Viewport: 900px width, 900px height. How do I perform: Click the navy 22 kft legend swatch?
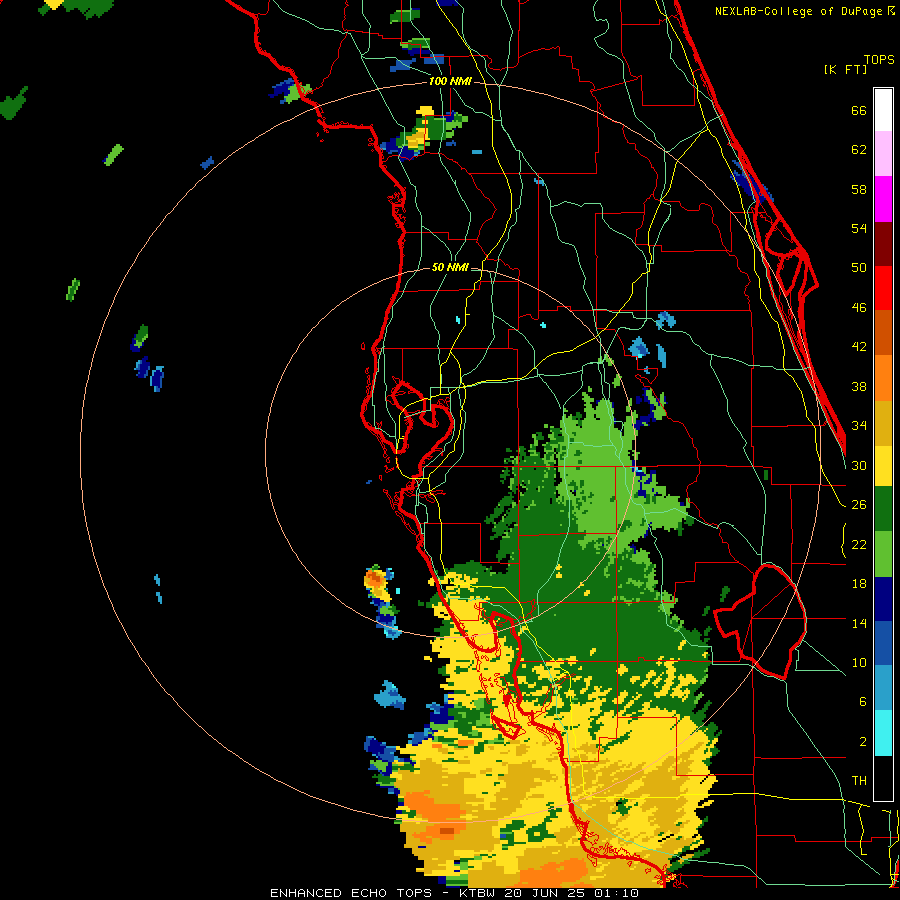point(883,599)
